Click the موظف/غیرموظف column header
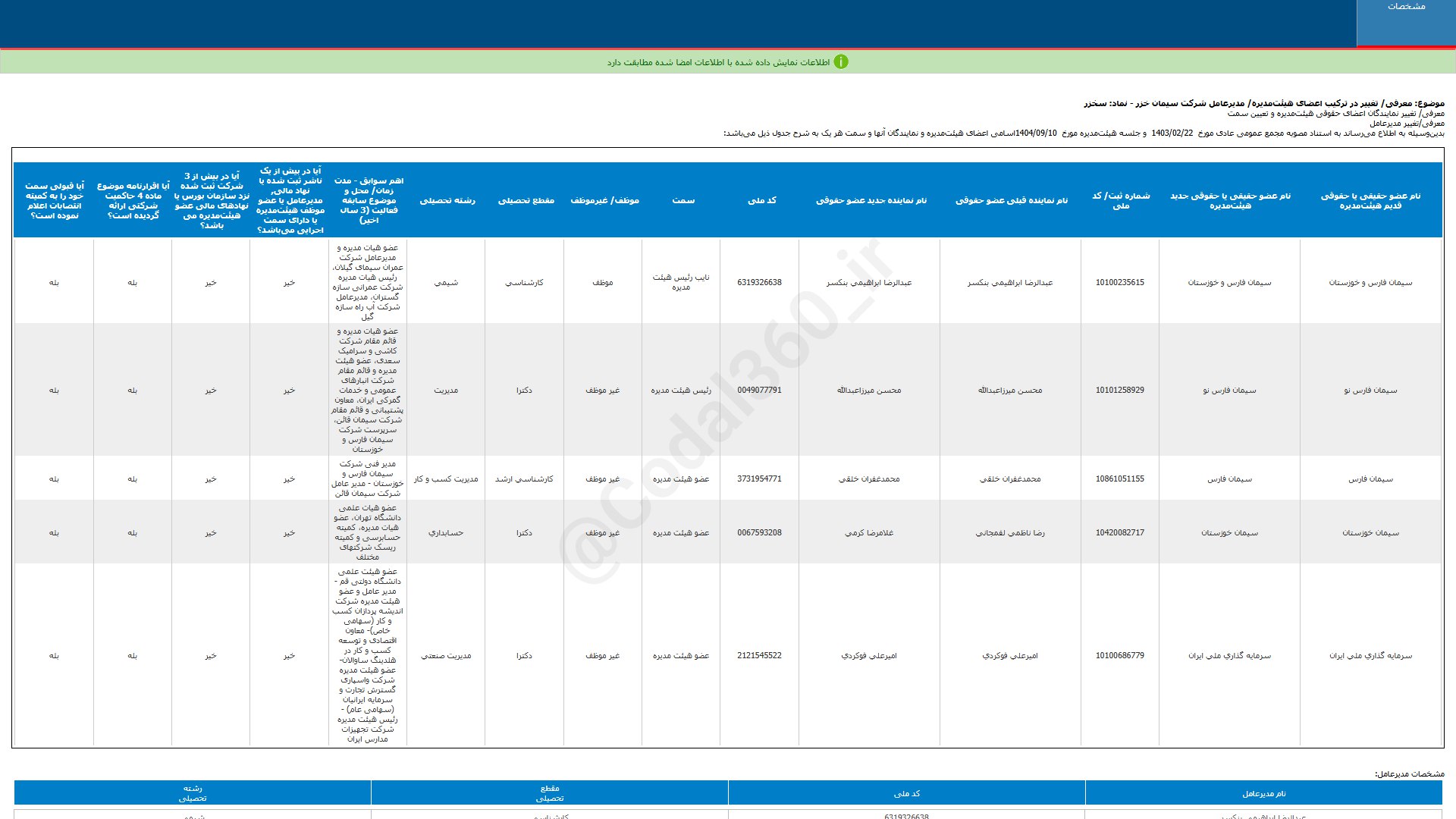This screenshot has width=1456, height=819. click(x=604, y=200)
